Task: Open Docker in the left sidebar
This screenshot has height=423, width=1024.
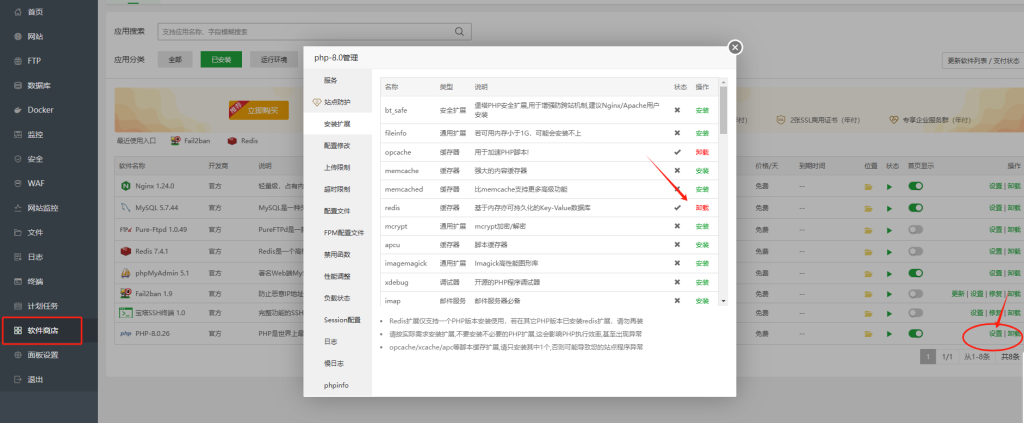Action: tap(40, 109)
